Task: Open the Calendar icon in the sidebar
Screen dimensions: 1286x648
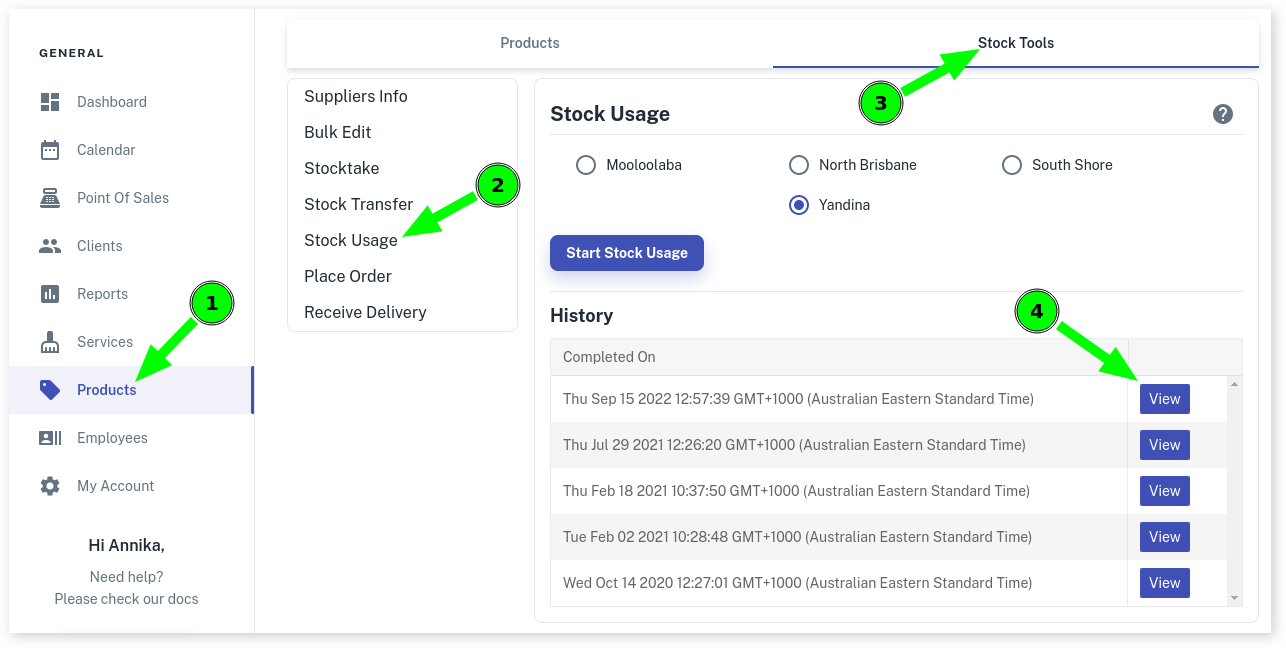Action: click(48, 149)
